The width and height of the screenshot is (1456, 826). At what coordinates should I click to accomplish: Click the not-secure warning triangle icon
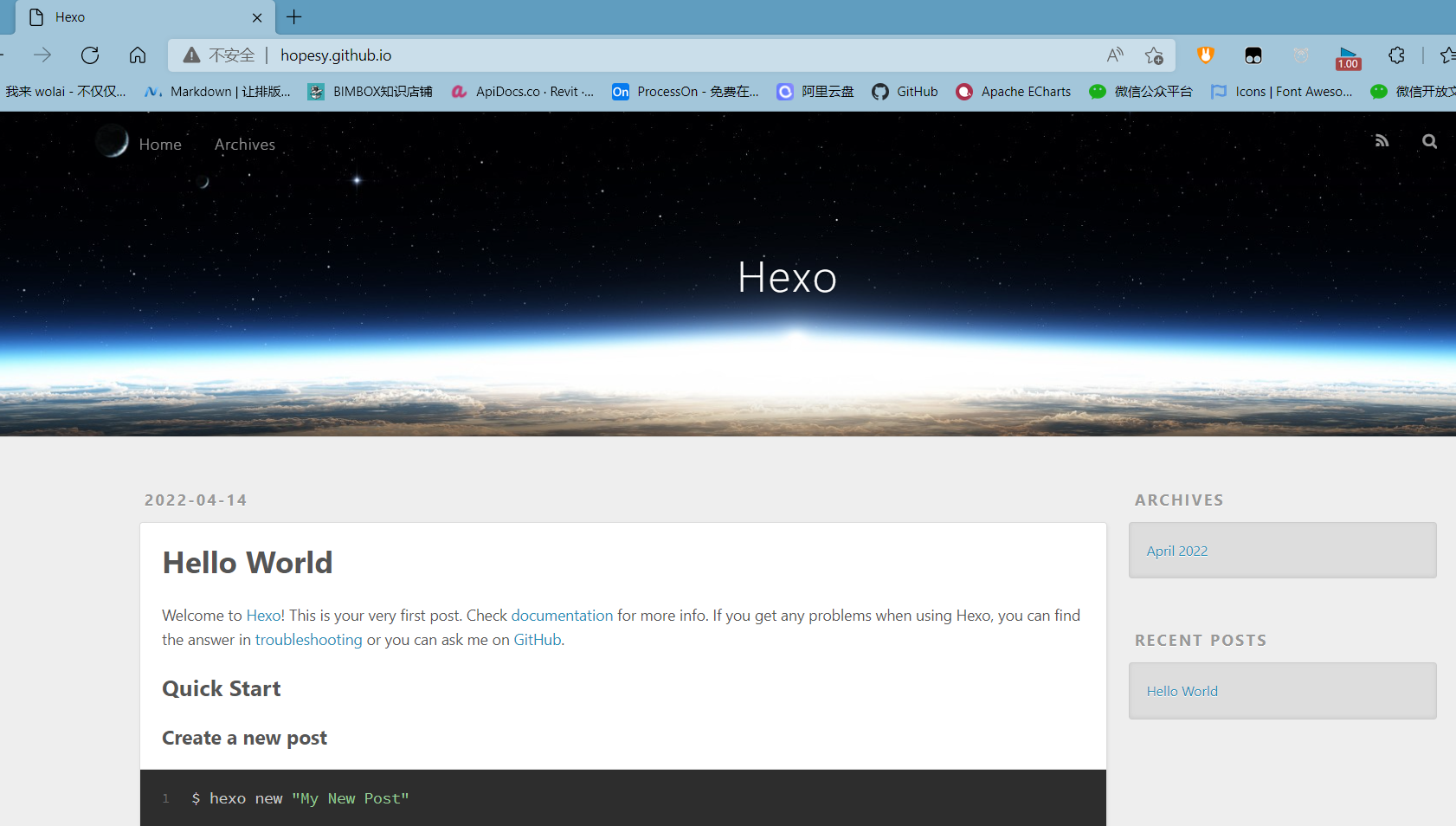click(191, 55)
